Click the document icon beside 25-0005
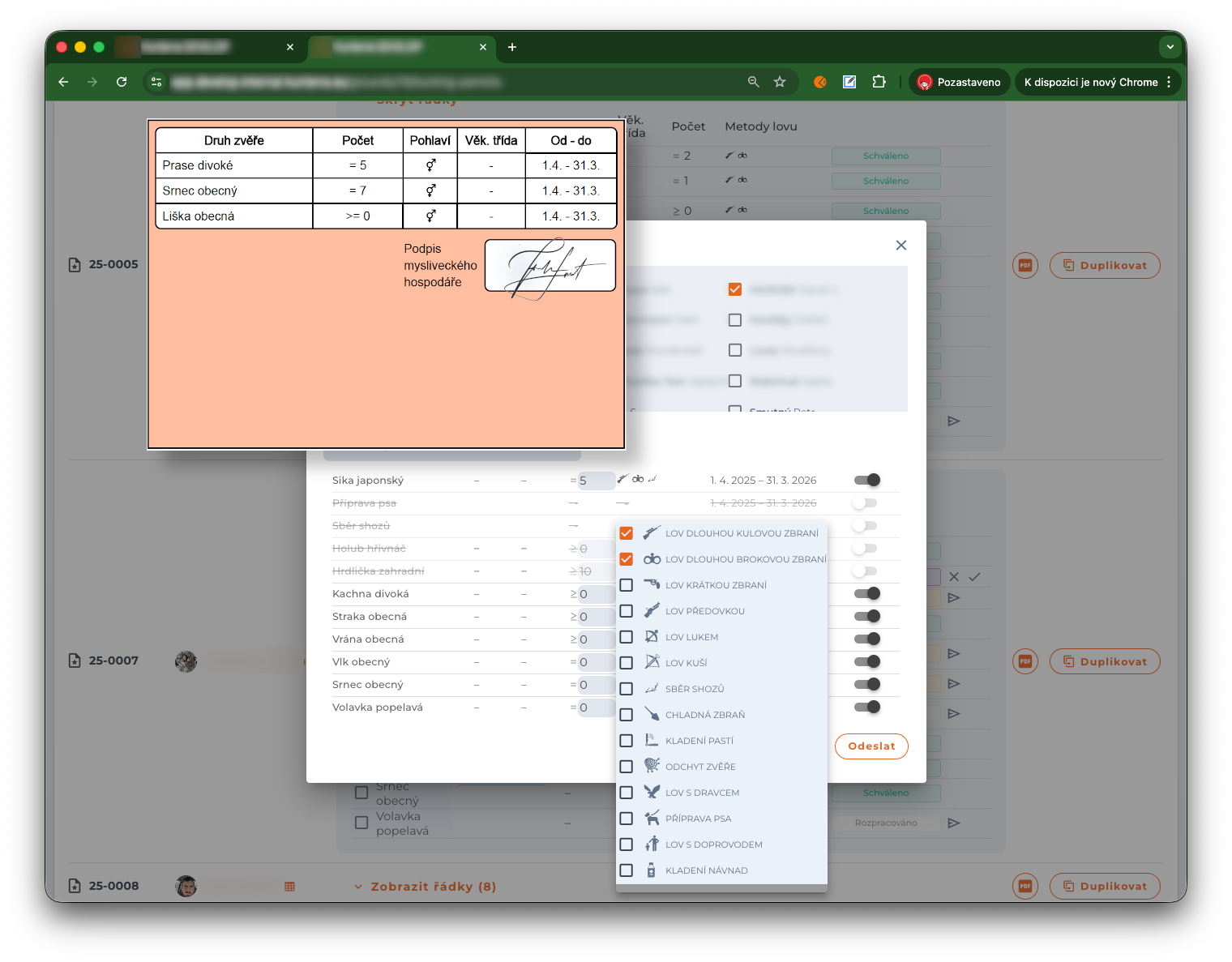The height and width of the screenshot is (962, 1232). [x=75, y=265]
